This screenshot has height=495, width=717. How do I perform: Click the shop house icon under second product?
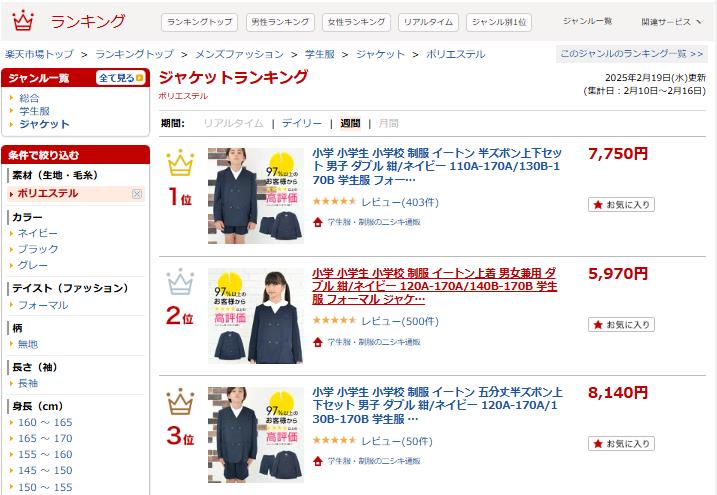click(x=318, y=342)
